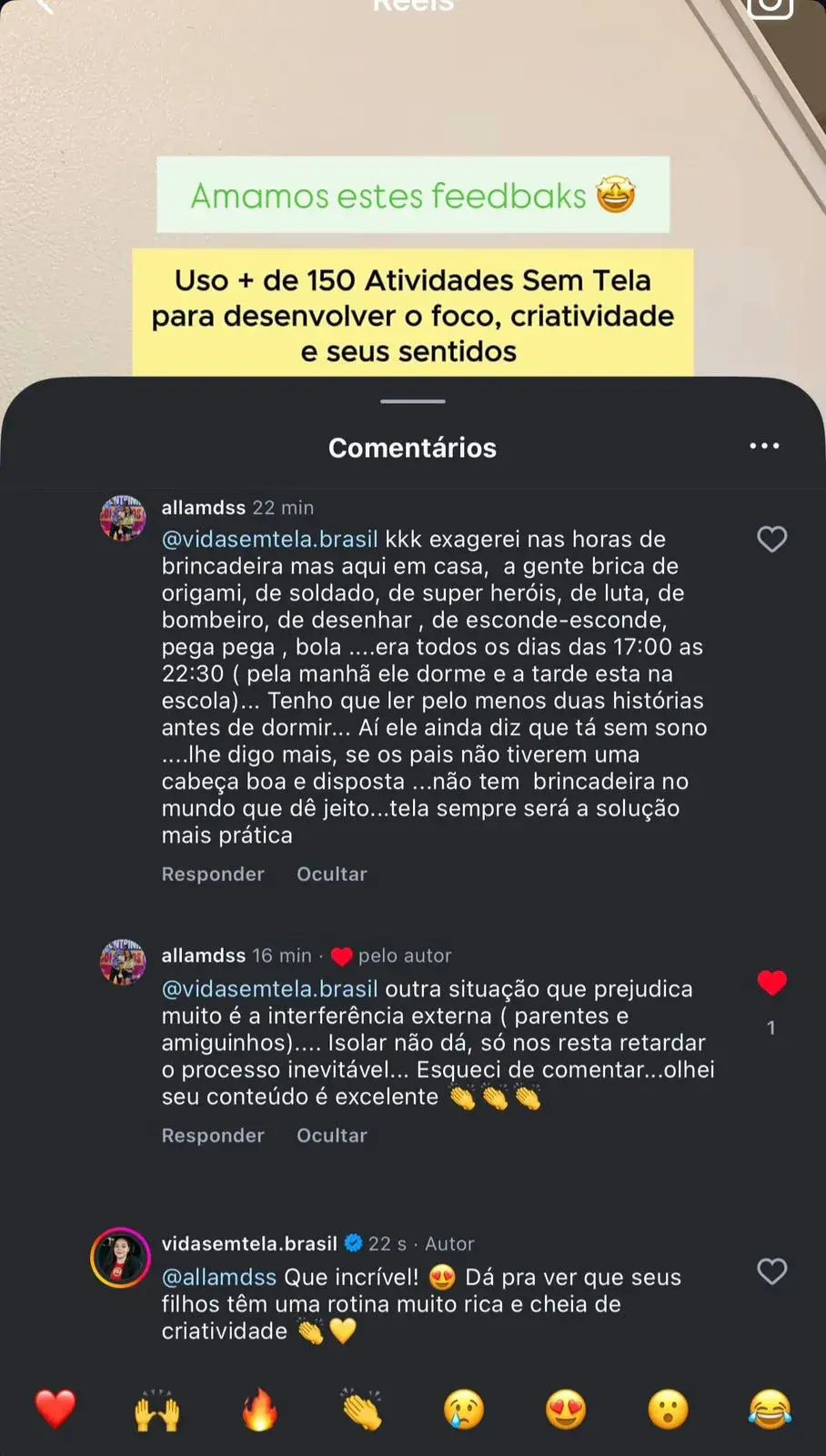Unlike the second allamdss comment
Viewport: 826px width, 1456px height.
tap(771, 983)
